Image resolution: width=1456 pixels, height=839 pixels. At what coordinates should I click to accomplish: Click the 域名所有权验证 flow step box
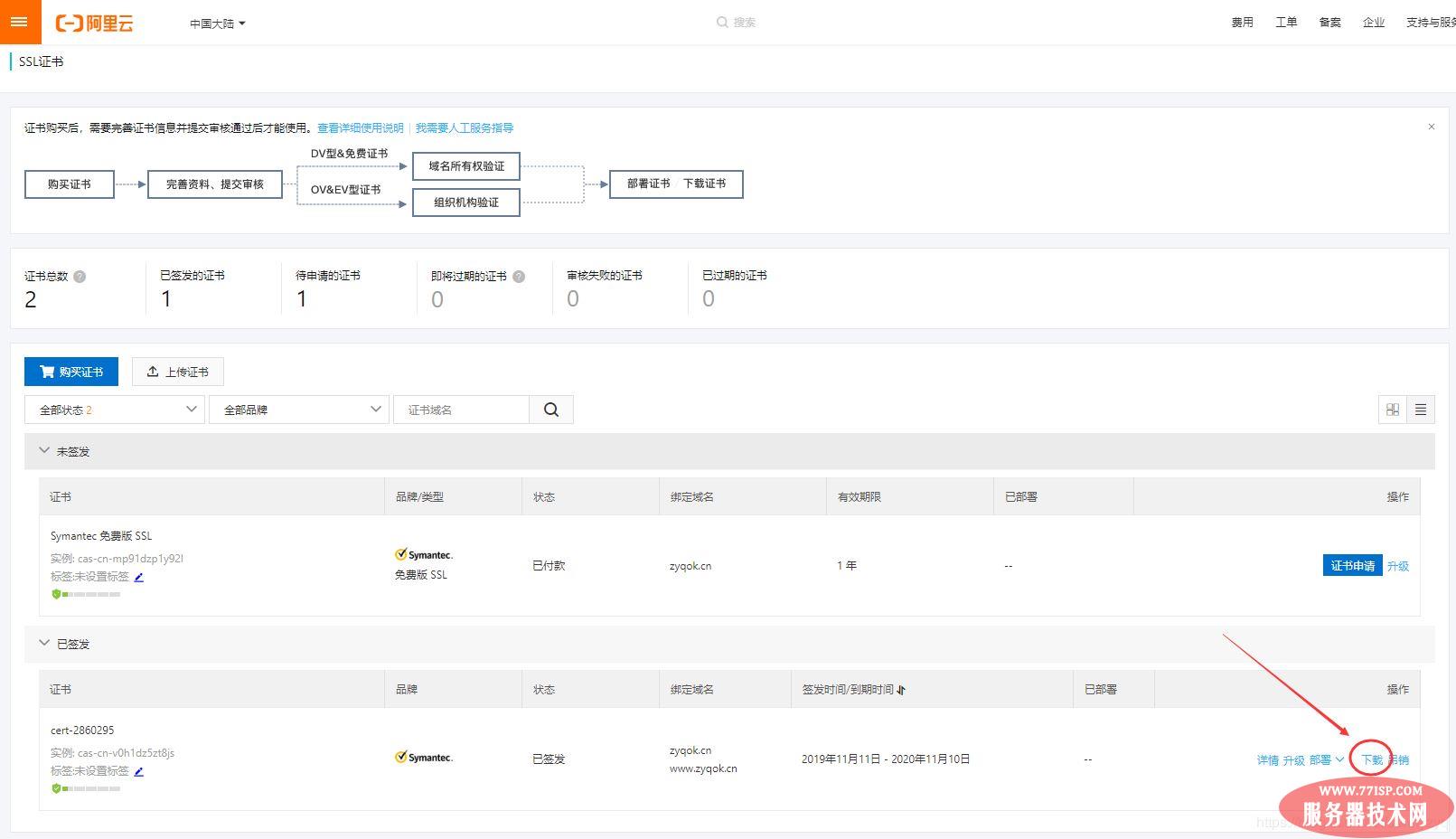pyautogui.click(x=466, y=166)
